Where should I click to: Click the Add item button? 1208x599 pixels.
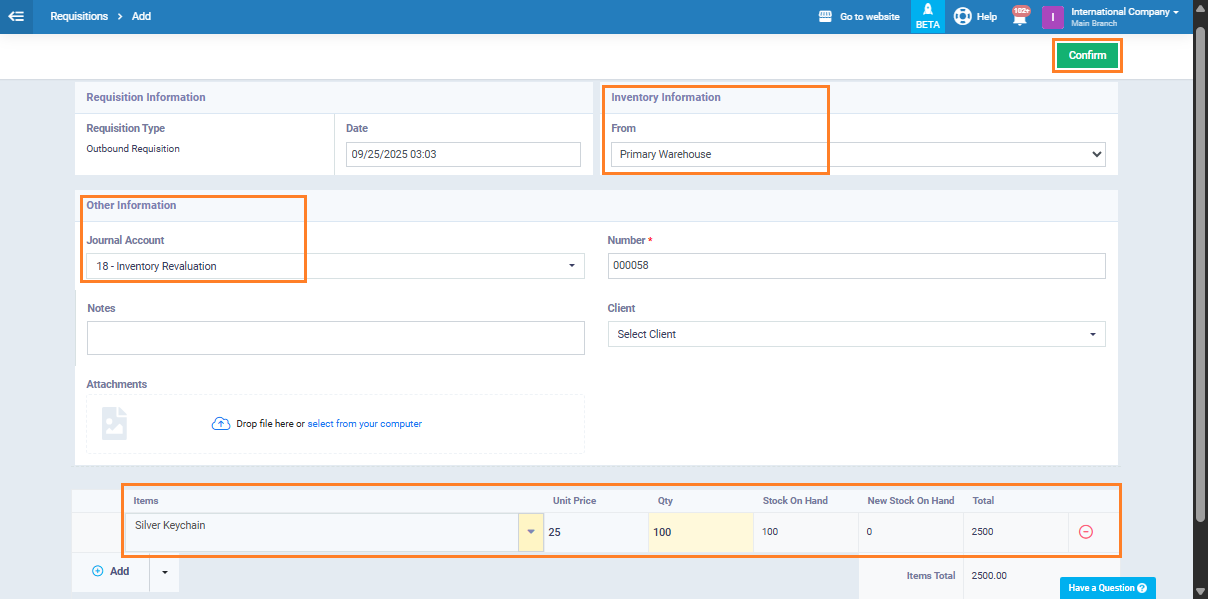point(111,572)
